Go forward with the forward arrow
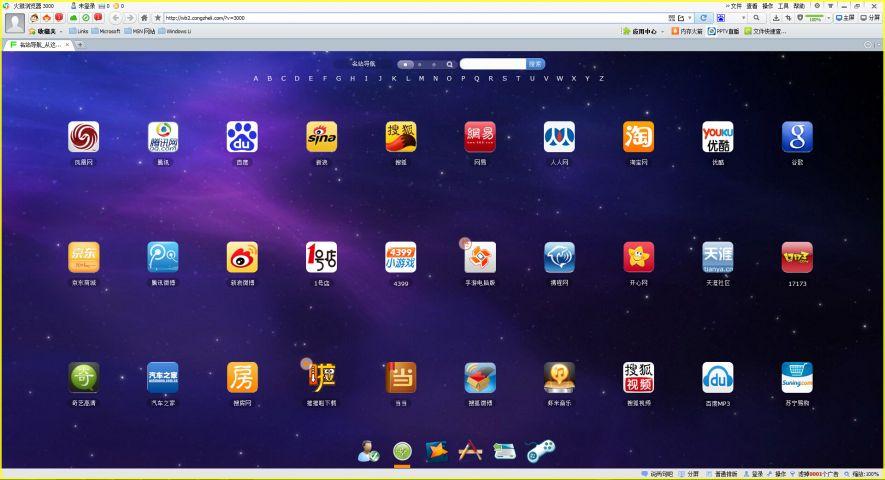The height and width of the screenshot is (480, 885). click(130, 18)
